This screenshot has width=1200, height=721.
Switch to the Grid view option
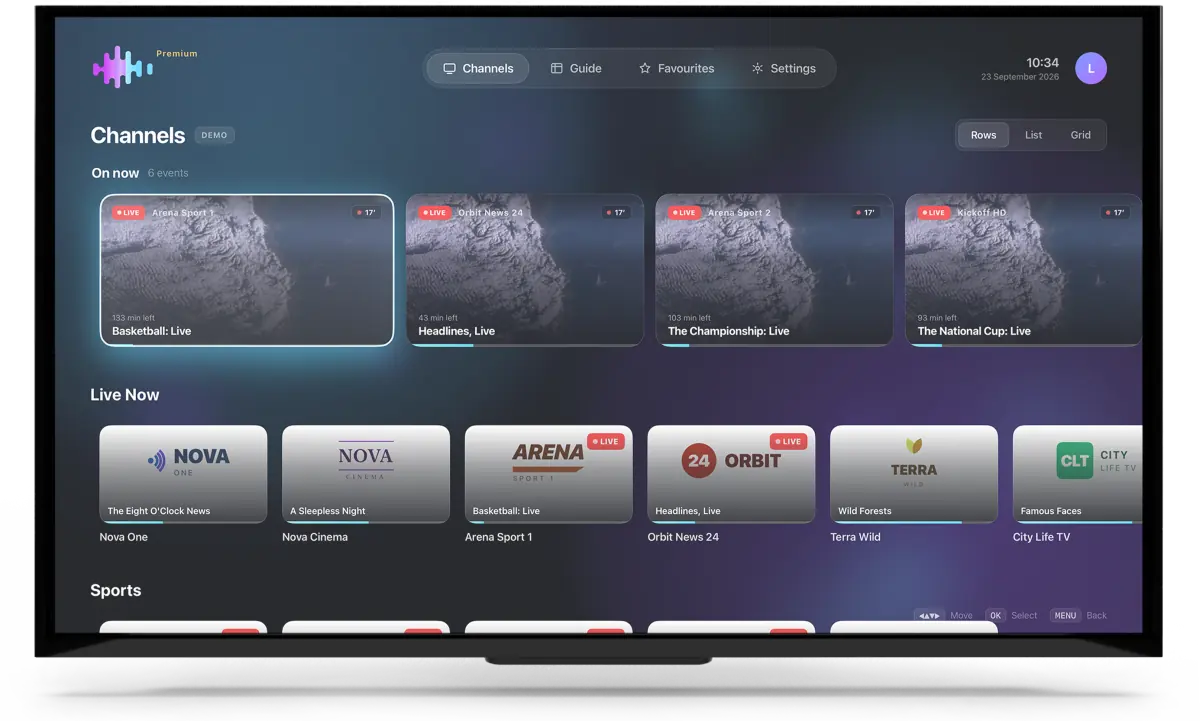point(1080,135)
